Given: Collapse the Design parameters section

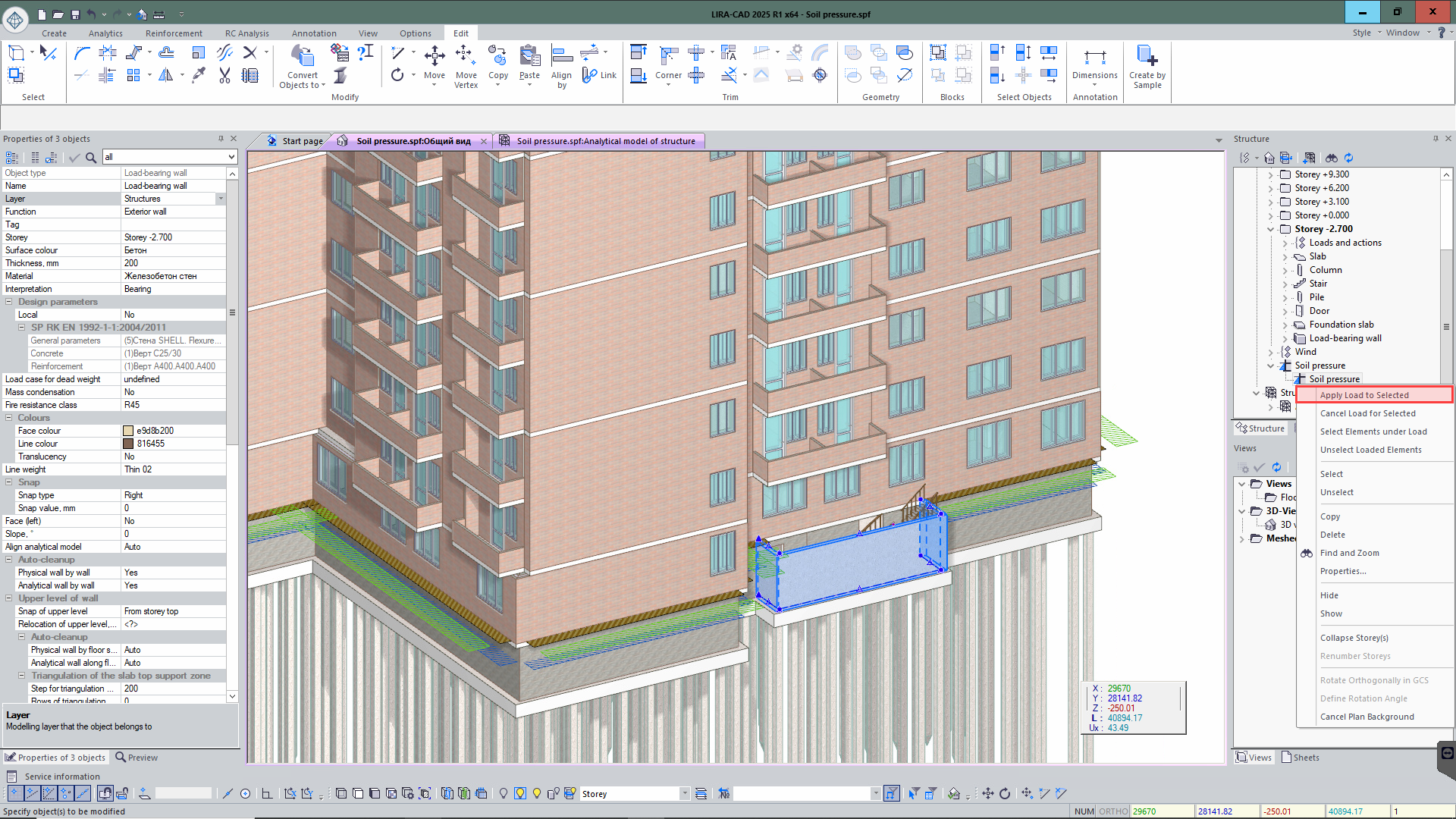Looking at the screenshot, I should (x=9, y=302).
